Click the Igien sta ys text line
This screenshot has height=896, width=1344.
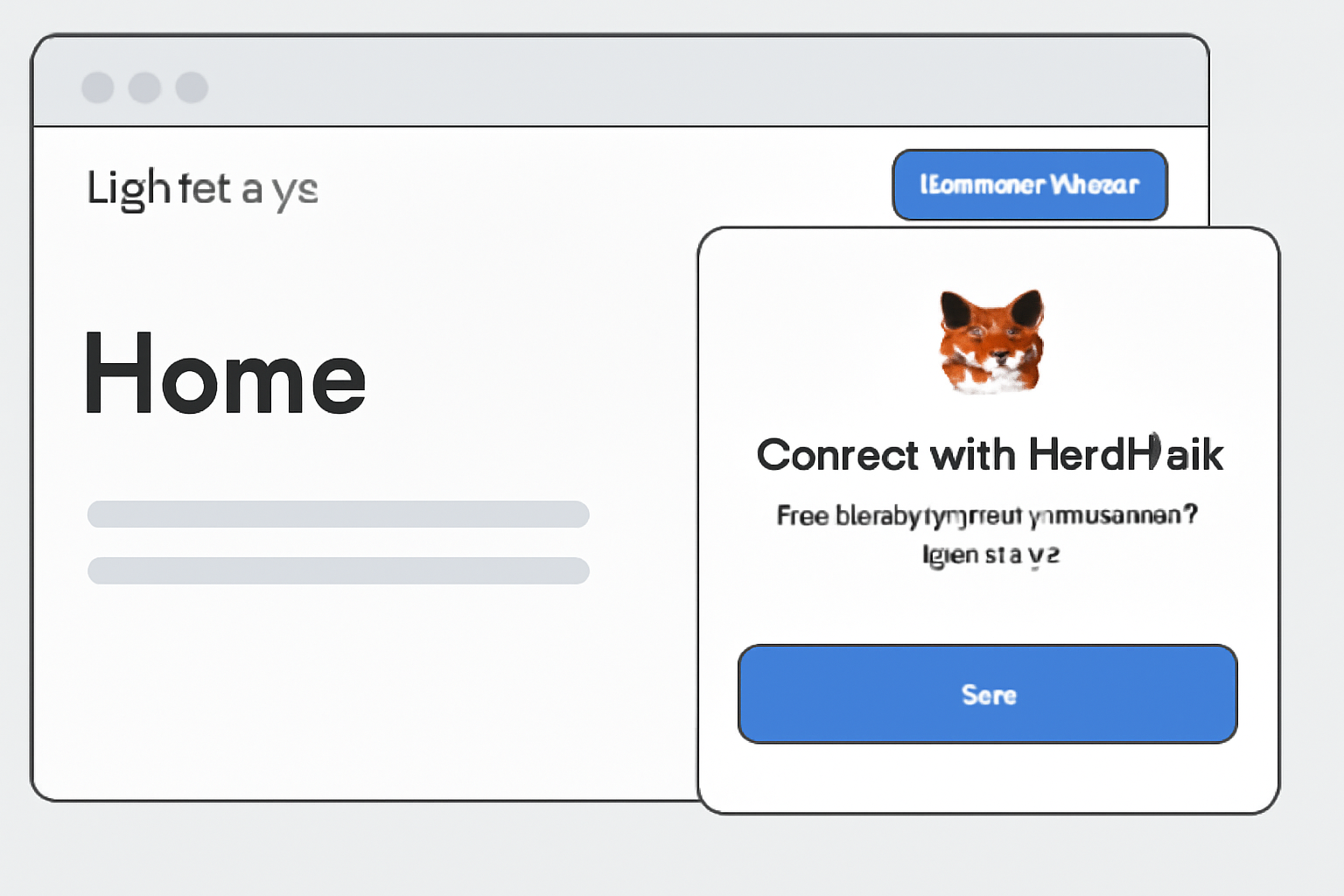point(990,555)
